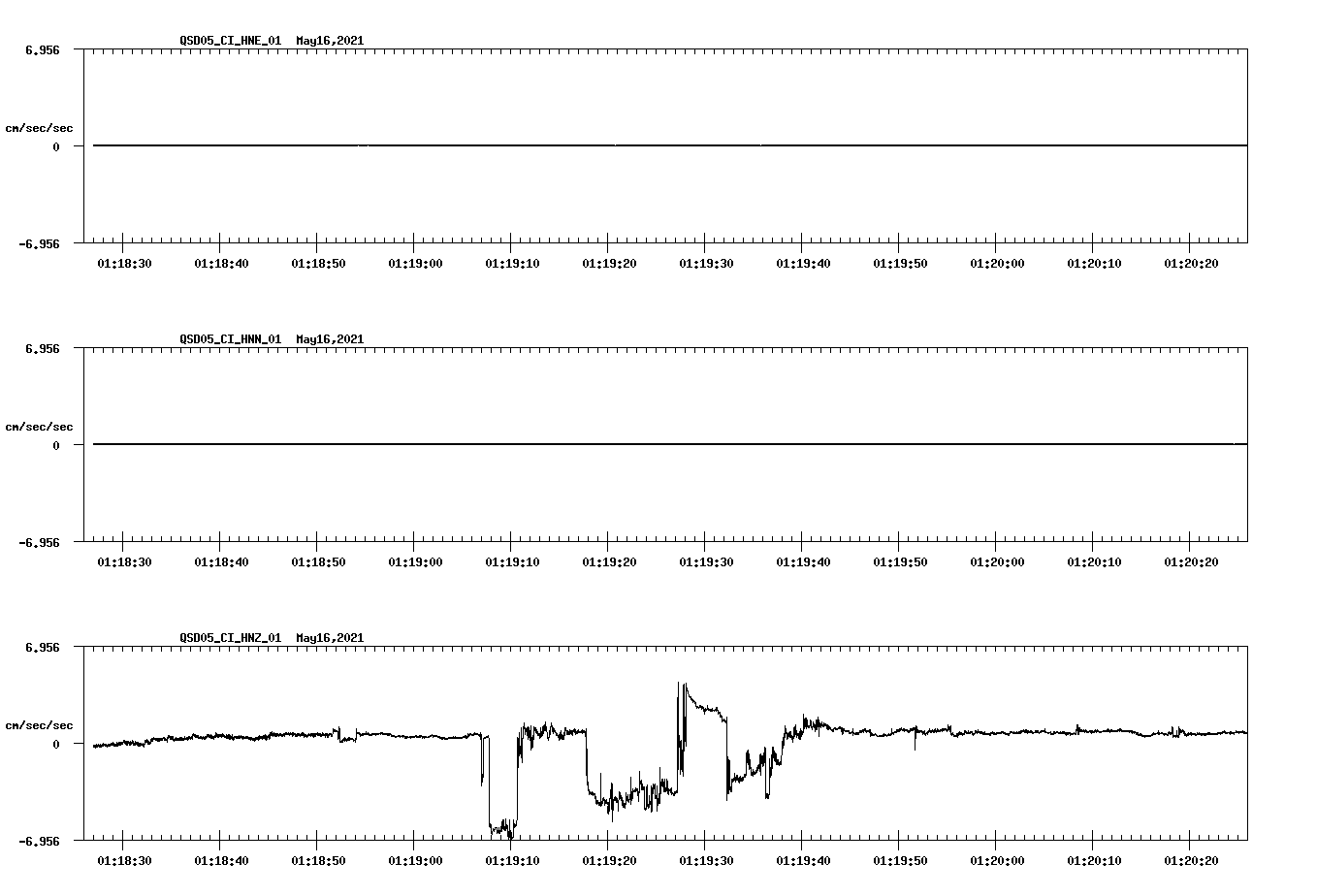Click the May16,2021 date on the bottom plot
The image size is (1317, 896).
point(329,639)
